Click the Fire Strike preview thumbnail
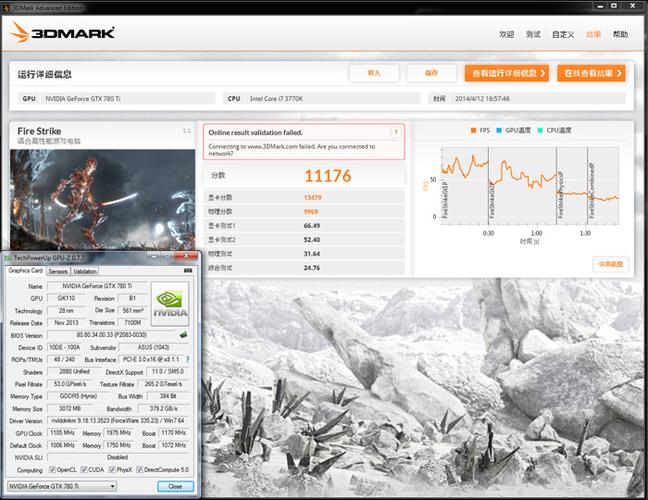648x500 pixels. 102,200
